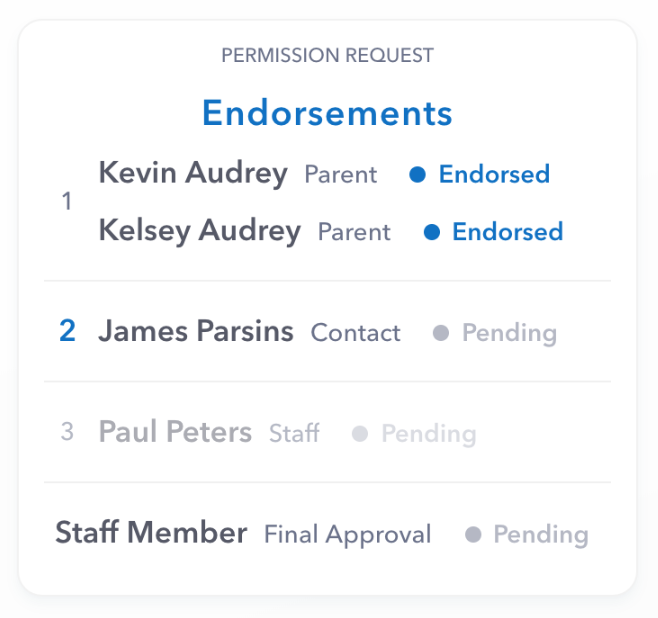The image size is (658, 618).
Task: Click Kelsey Audrey's Endorsed status text
Action: [x=507, y=232]
